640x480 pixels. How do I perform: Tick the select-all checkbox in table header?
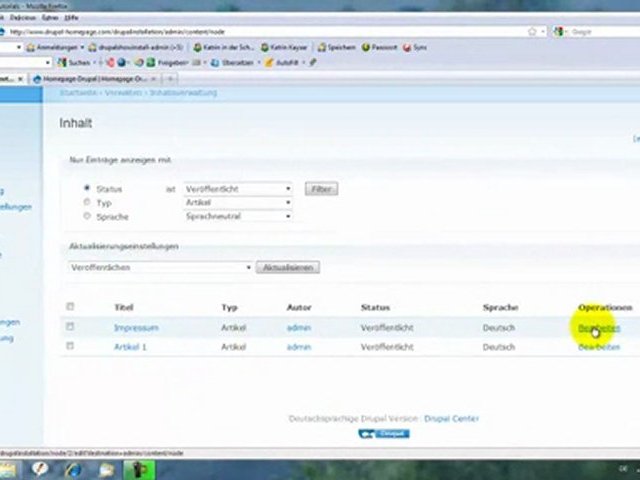[70, 307]
